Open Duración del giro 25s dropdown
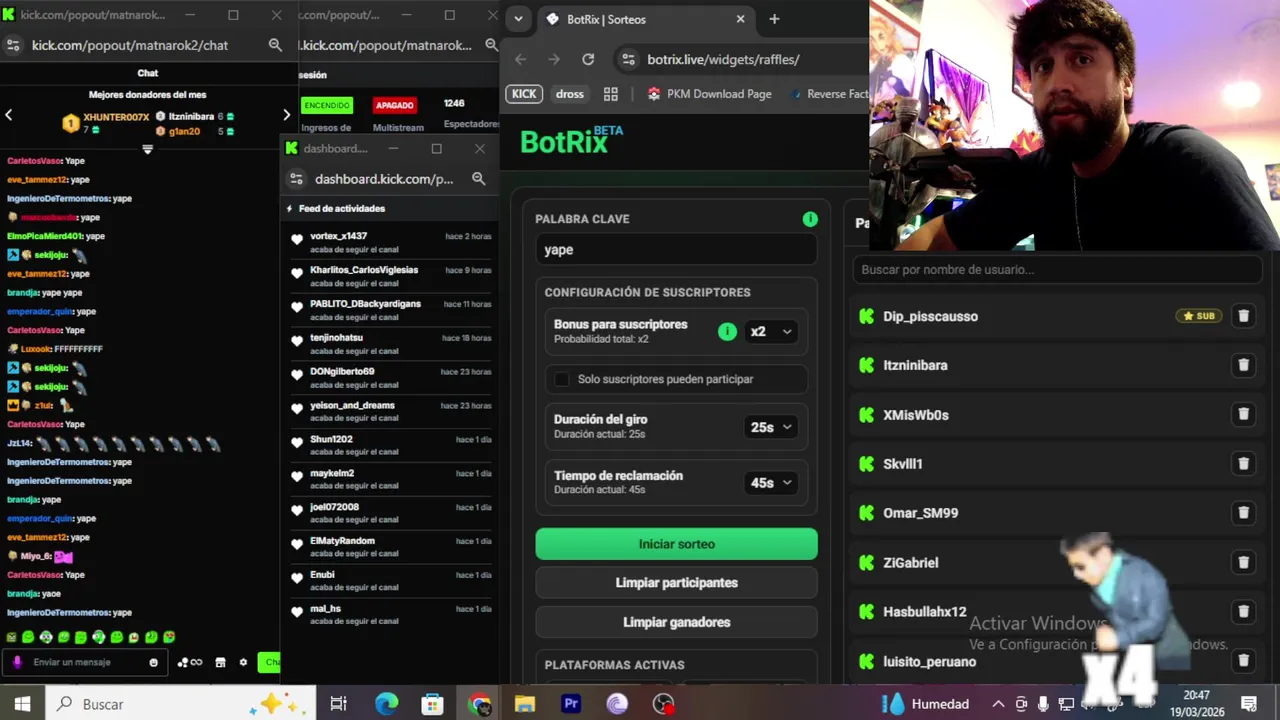 click(x=771, y=427)
